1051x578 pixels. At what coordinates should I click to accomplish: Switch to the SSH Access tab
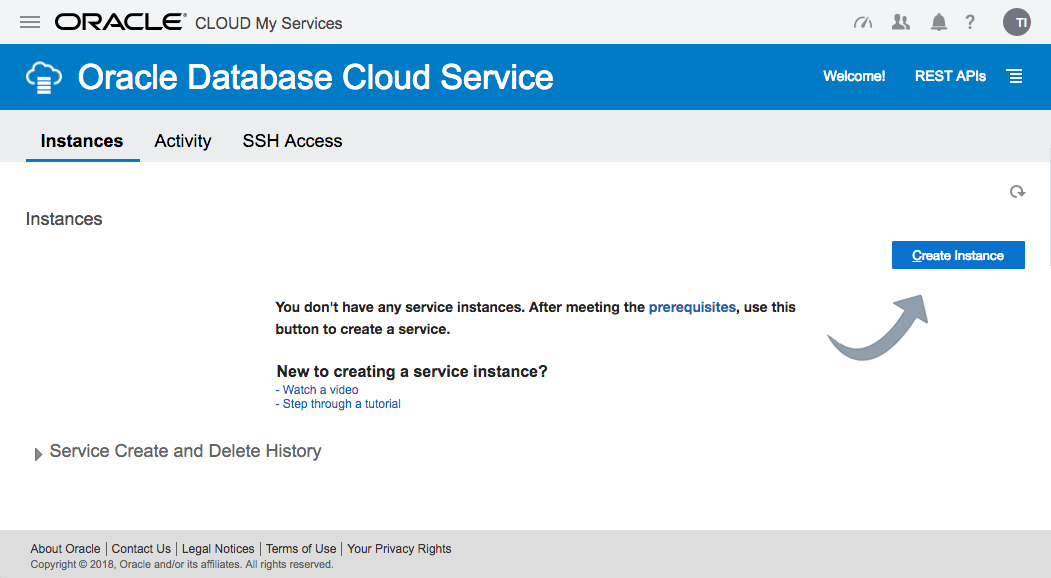click(x=292, y=141)
